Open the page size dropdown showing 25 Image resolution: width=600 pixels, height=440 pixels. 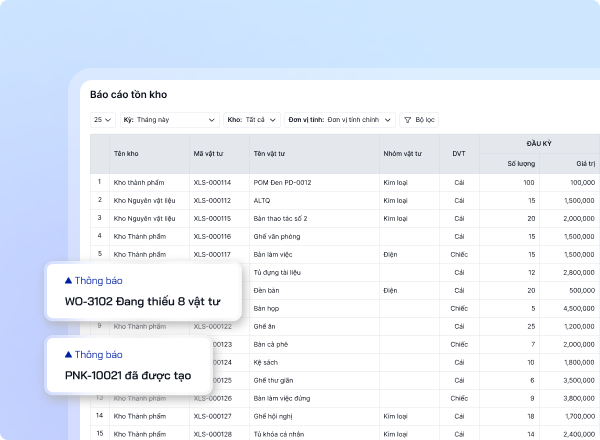click(103, 120)
